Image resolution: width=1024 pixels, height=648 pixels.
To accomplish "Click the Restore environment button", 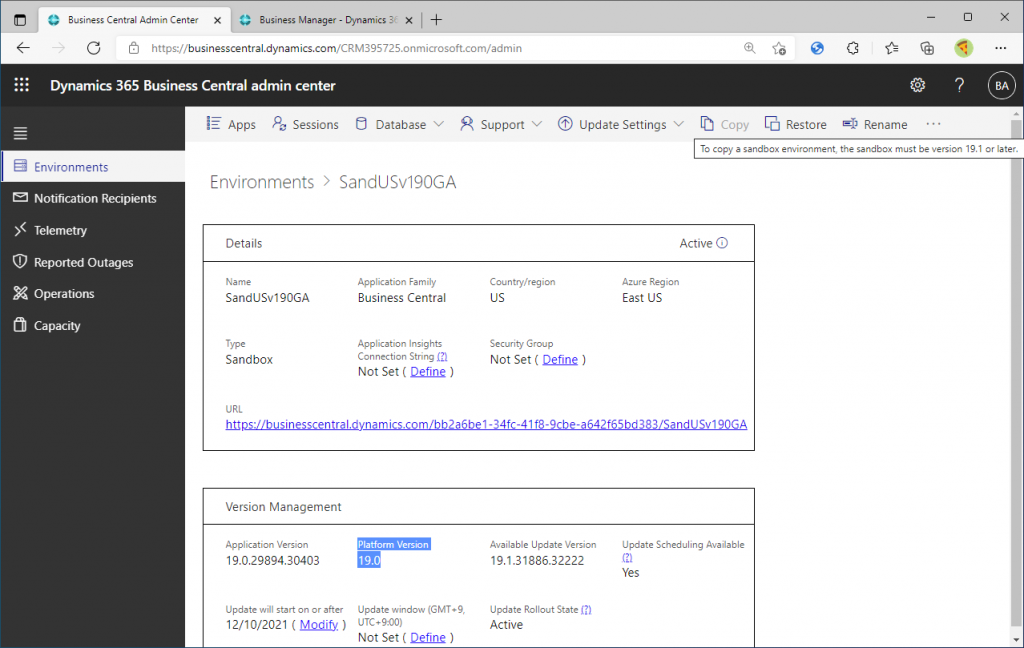I will tap(795, 124).
